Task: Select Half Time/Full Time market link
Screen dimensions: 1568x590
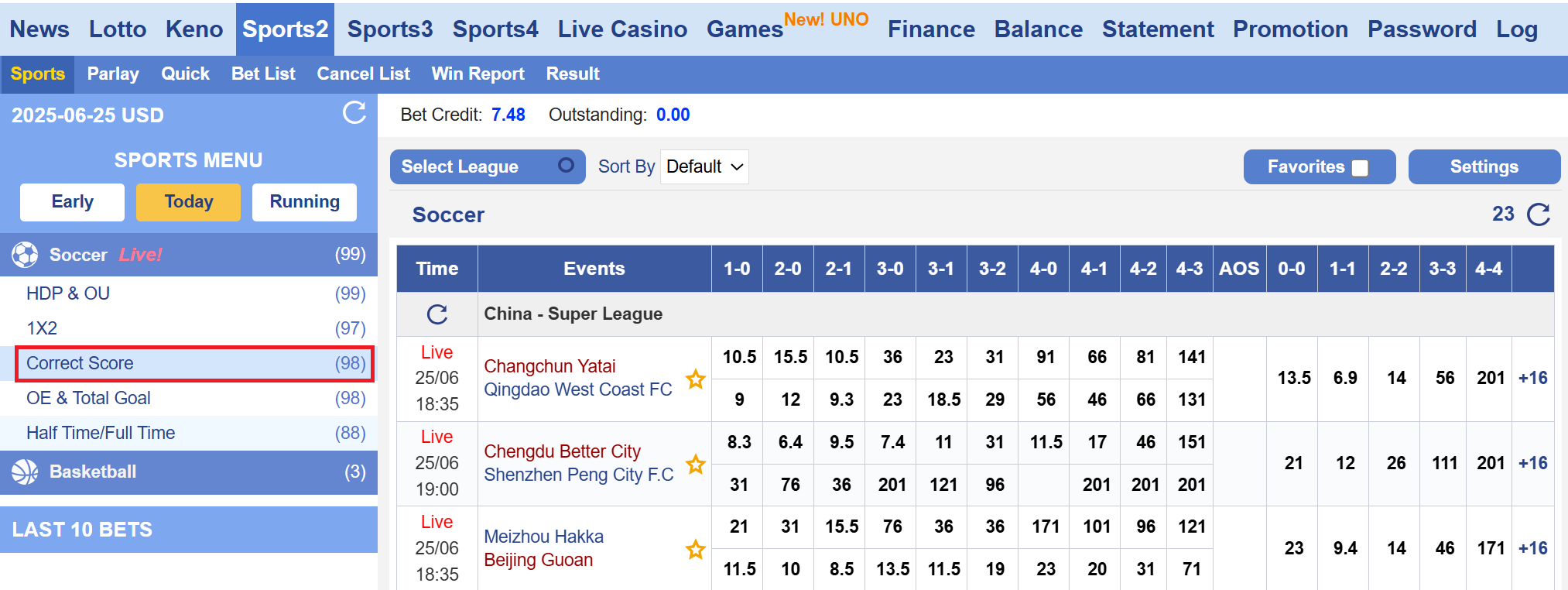Action: coord(101,433)
